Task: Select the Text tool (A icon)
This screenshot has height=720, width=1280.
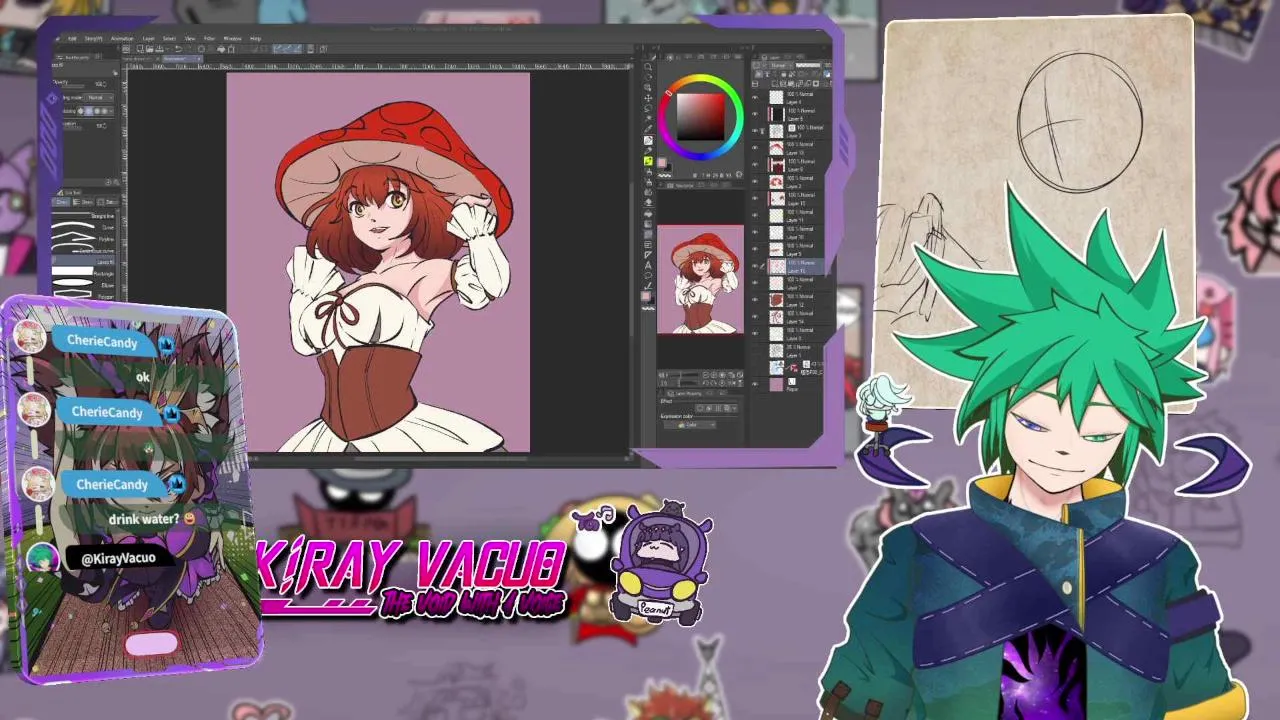Action: coord(648,266)
